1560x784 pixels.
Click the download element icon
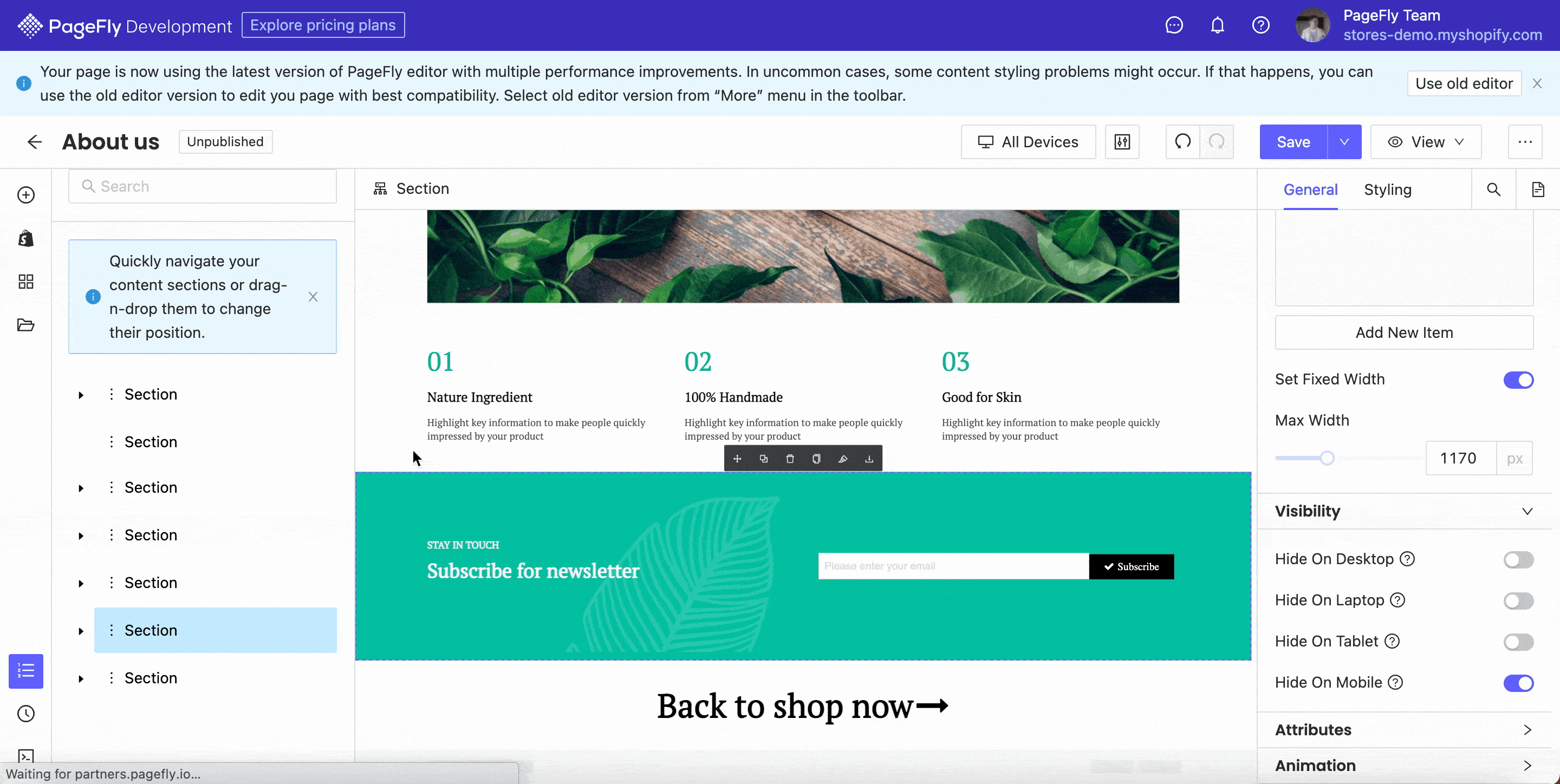click(x=869, y=458)
